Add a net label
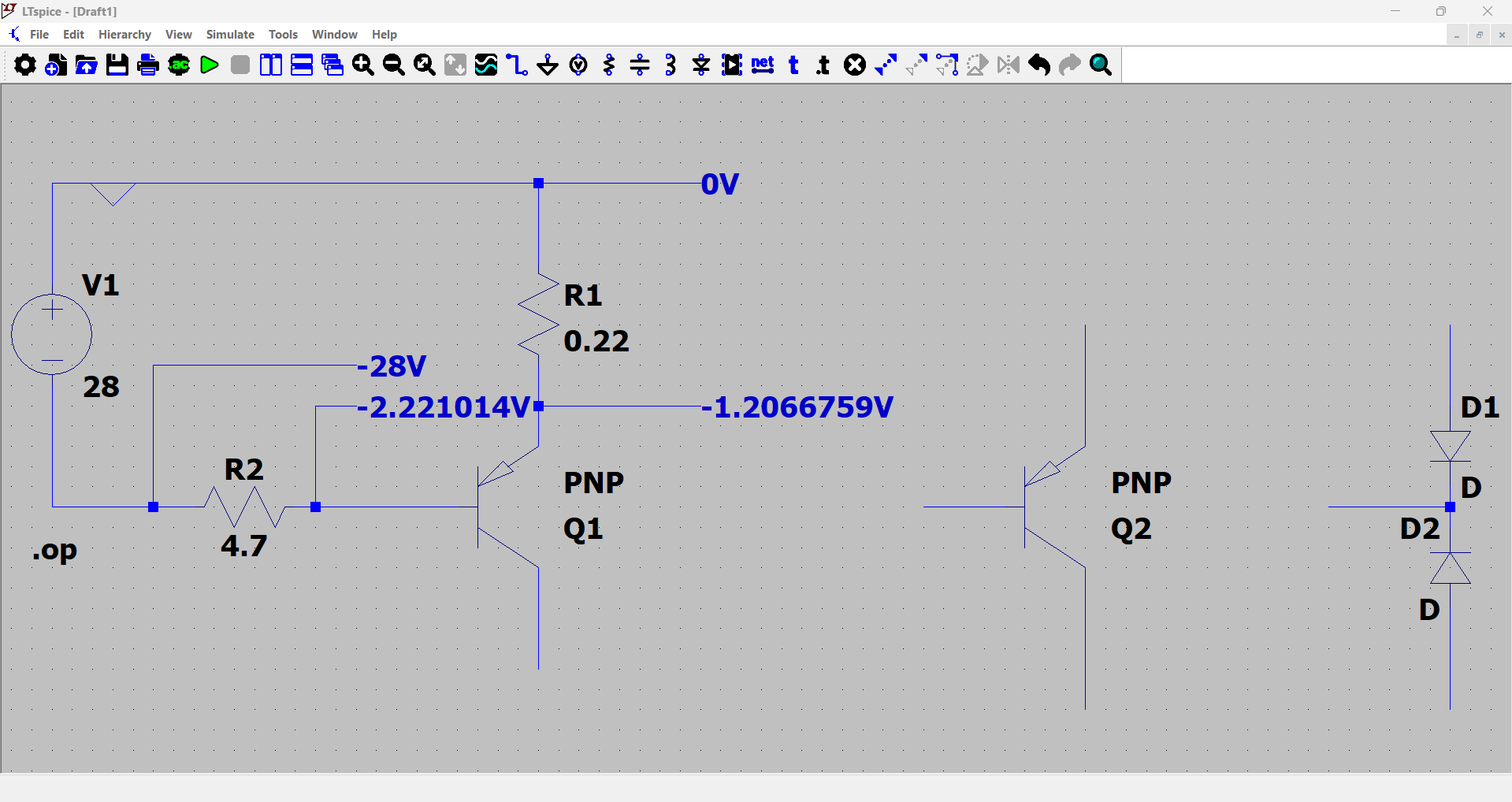 coord(763,65)
